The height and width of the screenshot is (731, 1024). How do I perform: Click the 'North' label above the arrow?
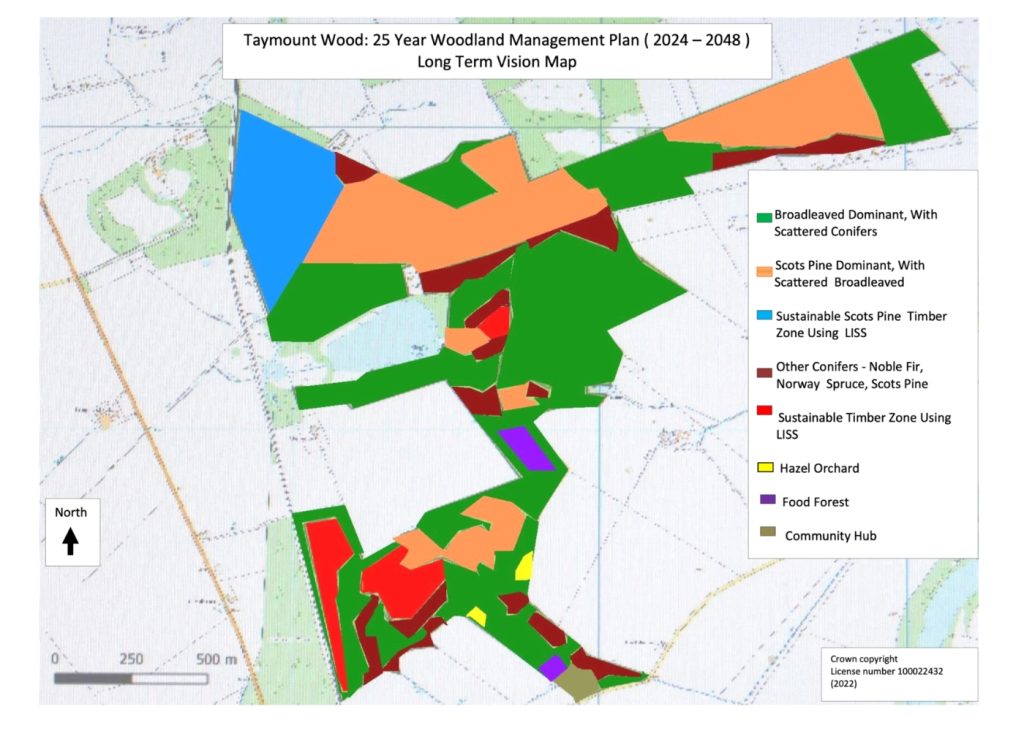pyautogui.click(x=71, y=512)
